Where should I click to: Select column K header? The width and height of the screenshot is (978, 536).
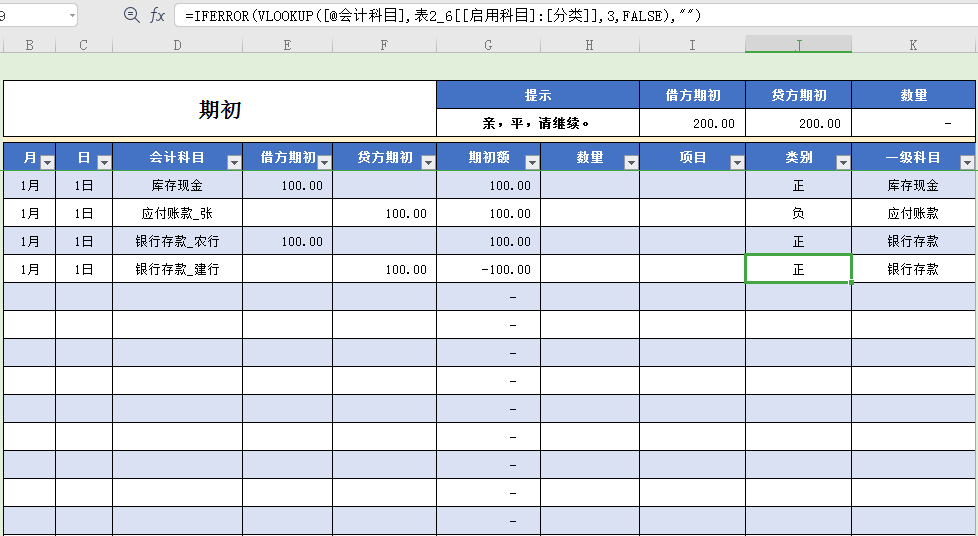click(x=913, y=44)
